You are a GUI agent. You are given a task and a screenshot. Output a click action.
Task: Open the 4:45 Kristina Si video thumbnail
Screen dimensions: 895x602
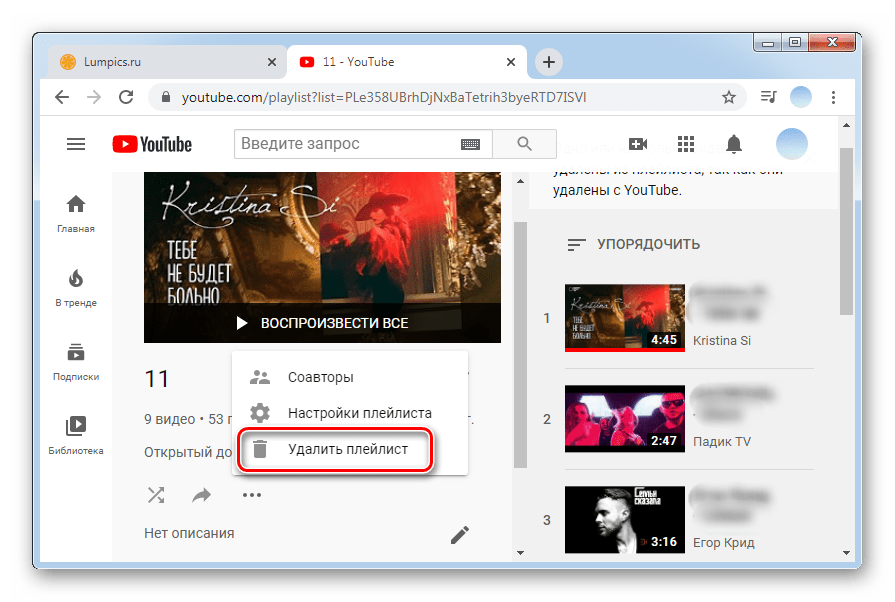point(624,317)
